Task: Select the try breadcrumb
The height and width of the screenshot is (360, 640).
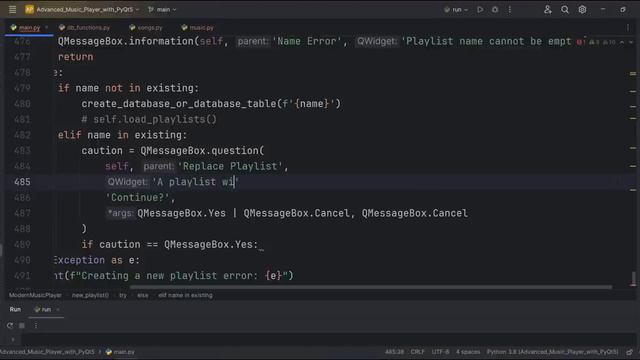Action: click(x=123, y=295)
